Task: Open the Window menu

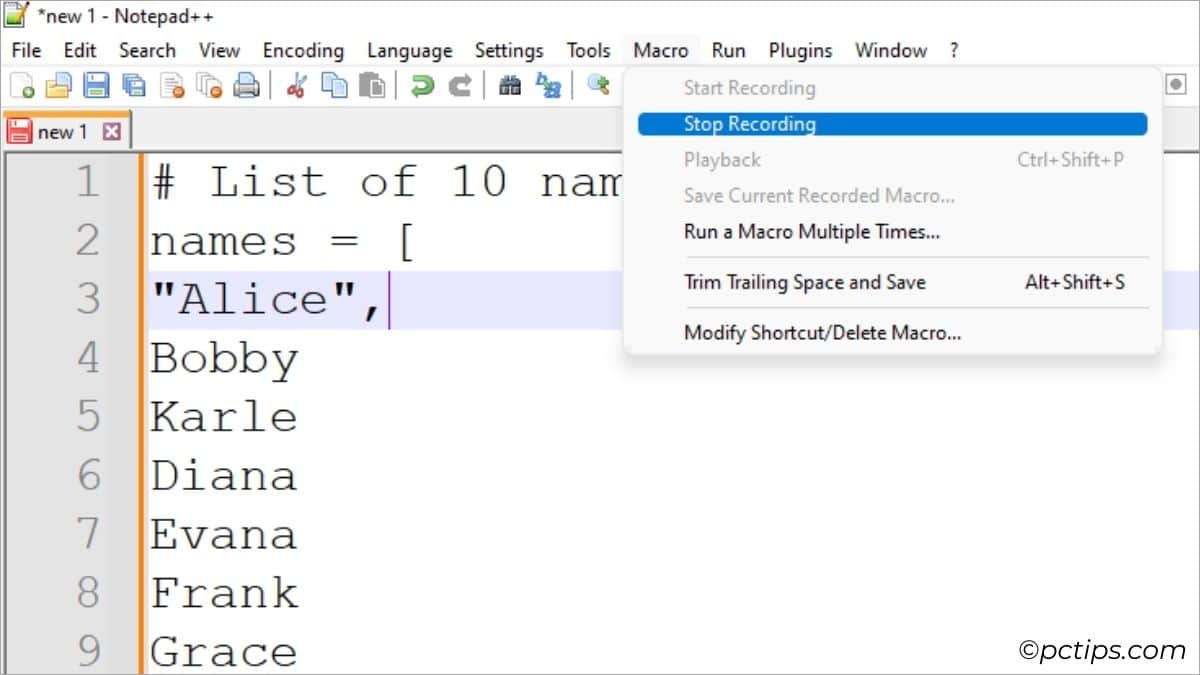Action: point(891,50)
